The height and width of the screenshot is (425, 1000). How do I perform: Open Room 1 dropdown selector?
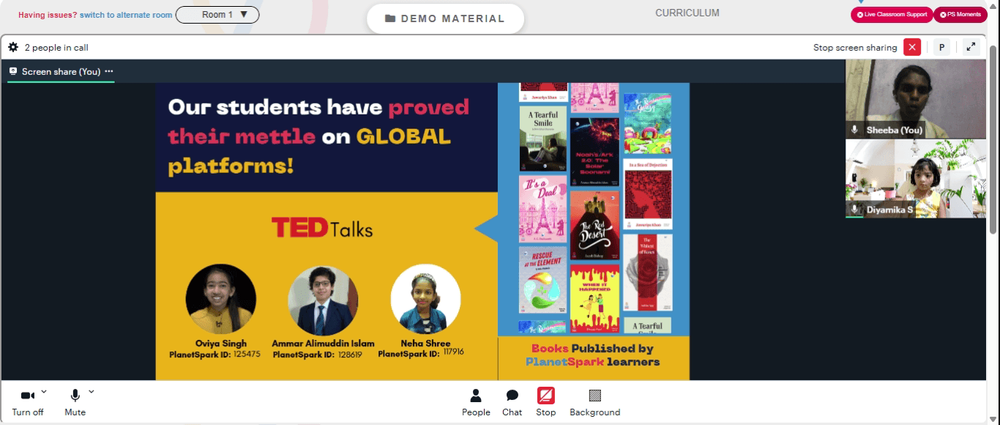point(217,15)
